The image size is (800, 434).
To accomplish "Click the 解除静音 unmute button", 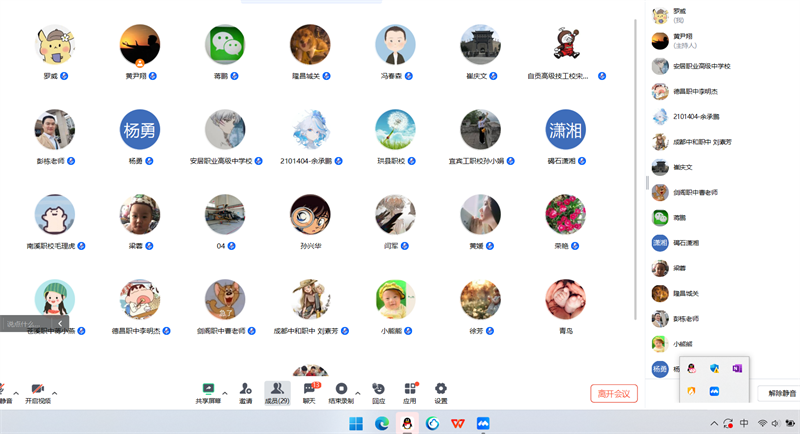I will (x=778, y=393).
